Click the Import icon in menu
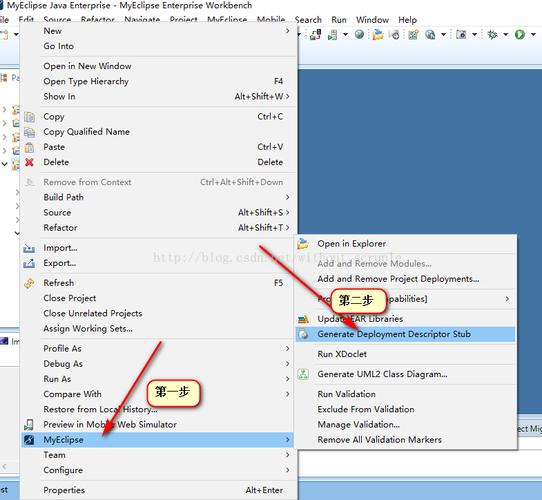Viewport: 542px width, 500px height. (29, 248)
